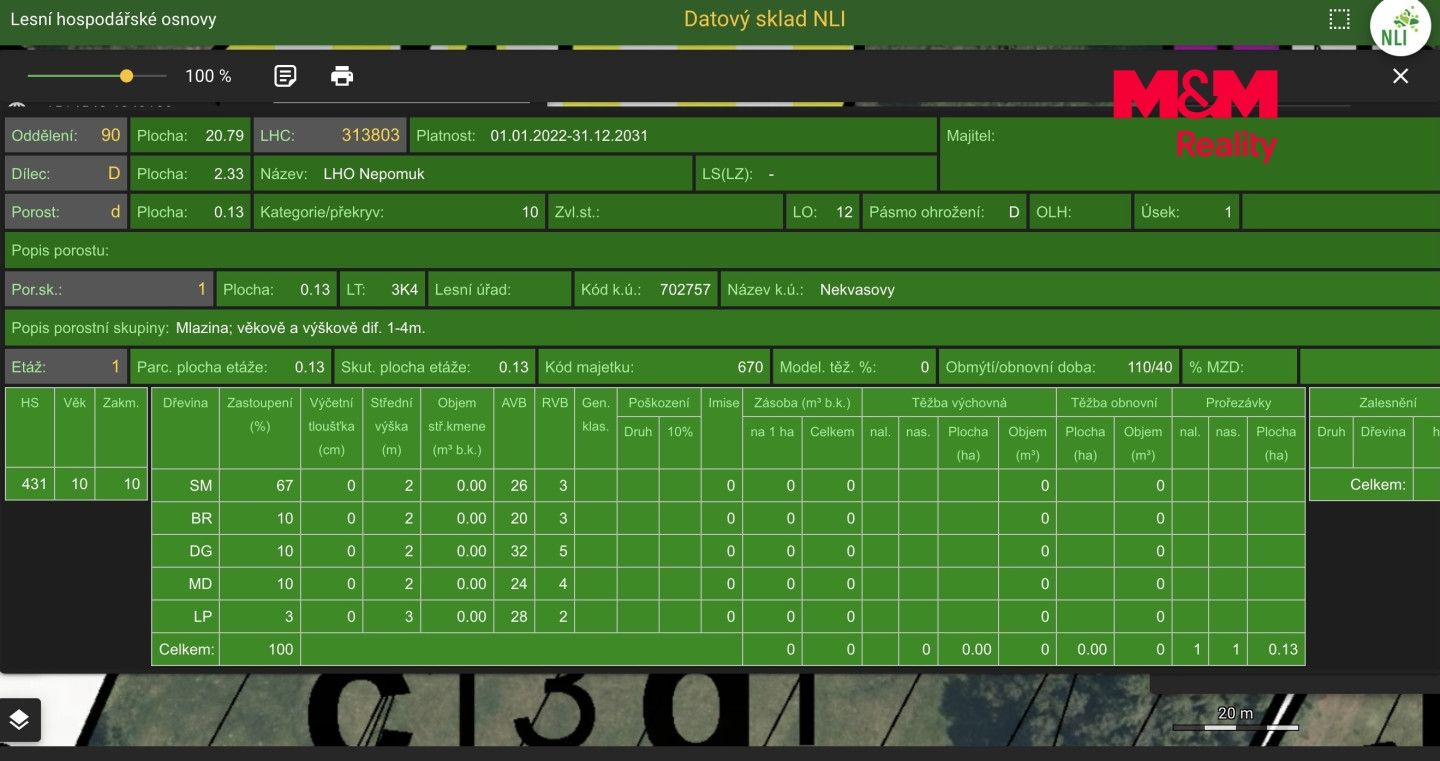Screen dimensions: 1440x761
Task: Click the 'Prořezávky' column header
Action: (x=1238, y=403)
